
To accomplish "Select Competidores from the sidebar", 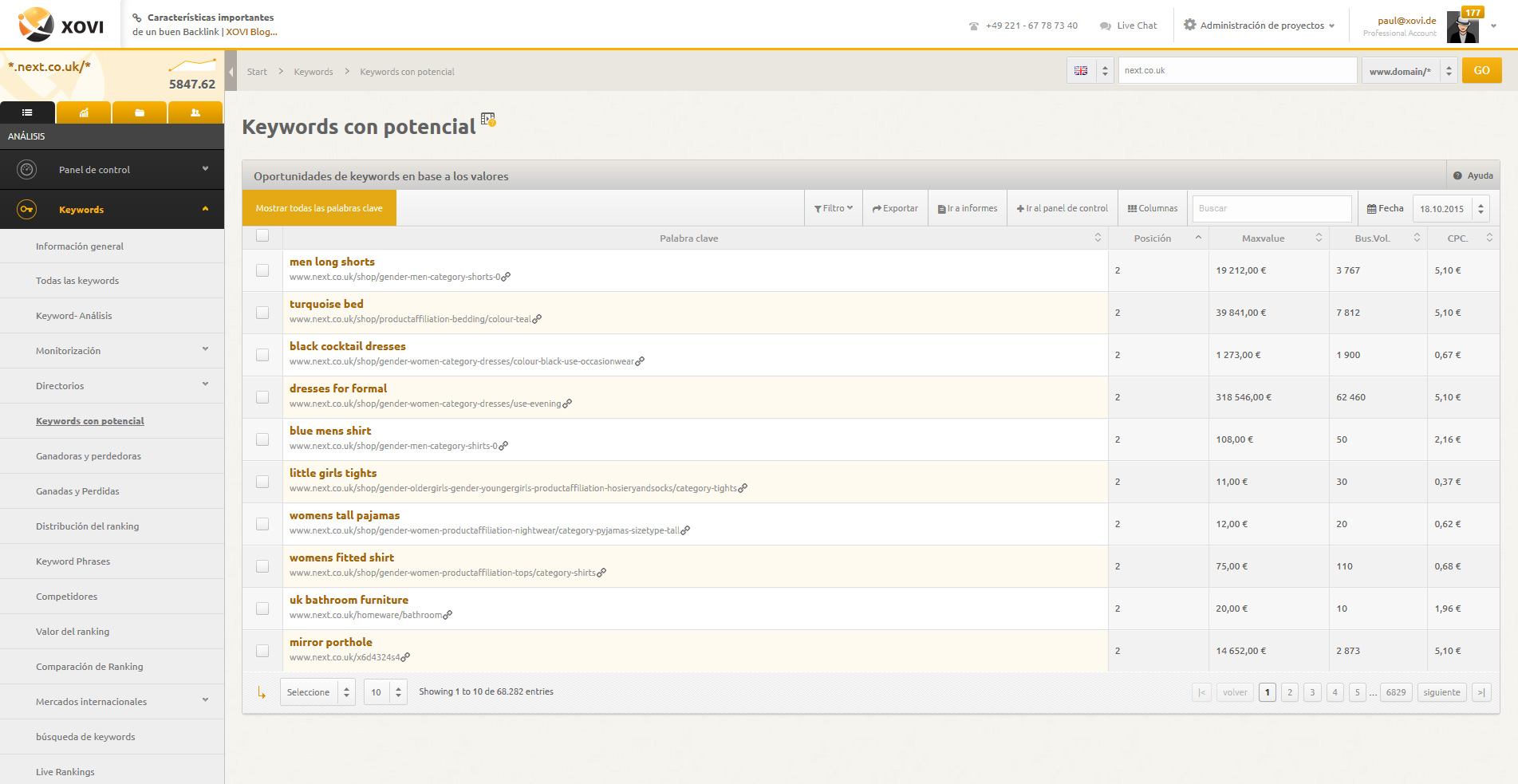I will pos(67,597).
